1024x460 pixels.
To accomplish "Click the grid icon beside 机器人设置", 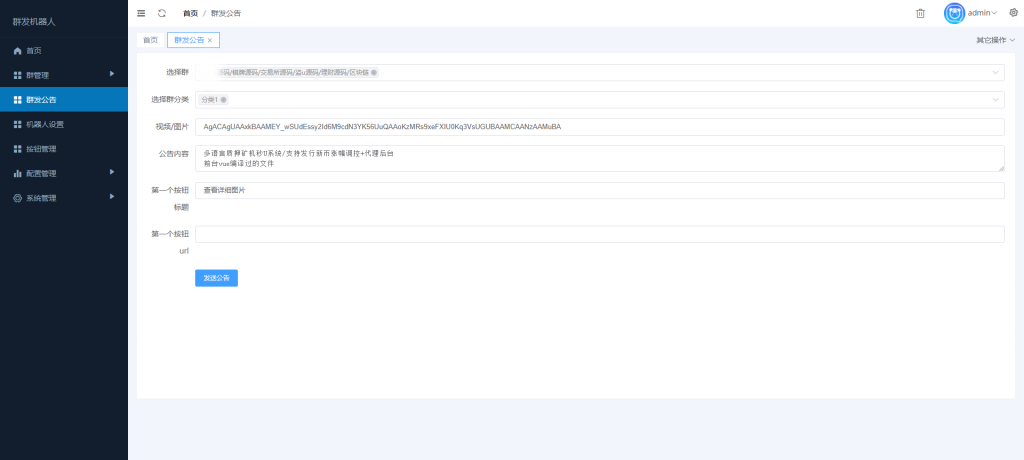I will coord(18,124).
